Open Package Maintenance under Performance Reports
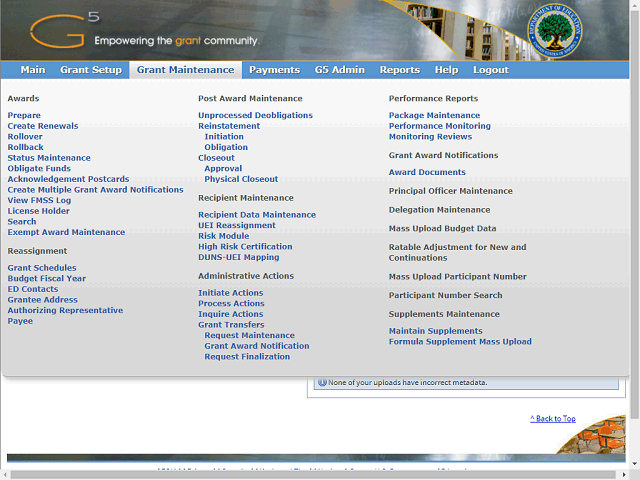The width and height of the screenshot is (640, 480). [434, 115]
